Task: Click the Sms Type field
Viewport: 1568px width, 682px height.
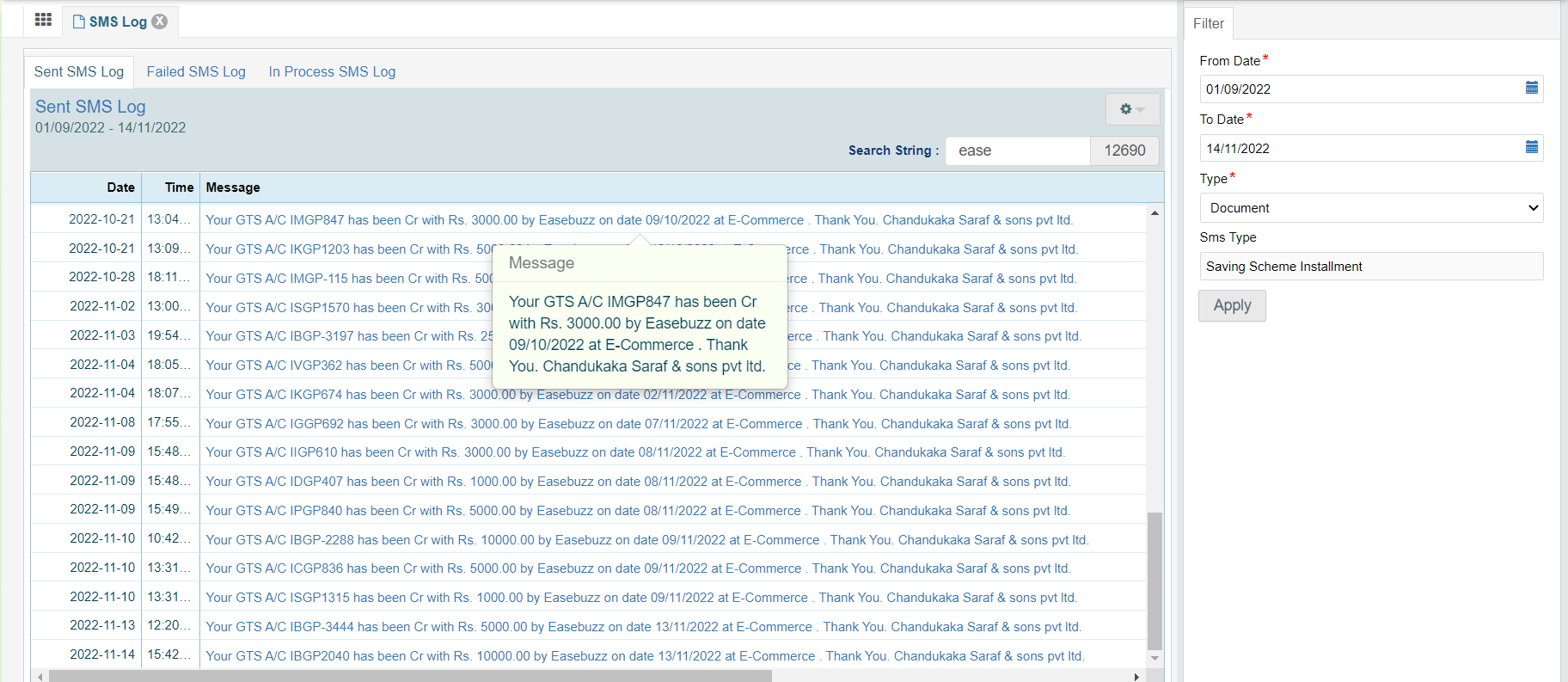Action: point(1371,267)
